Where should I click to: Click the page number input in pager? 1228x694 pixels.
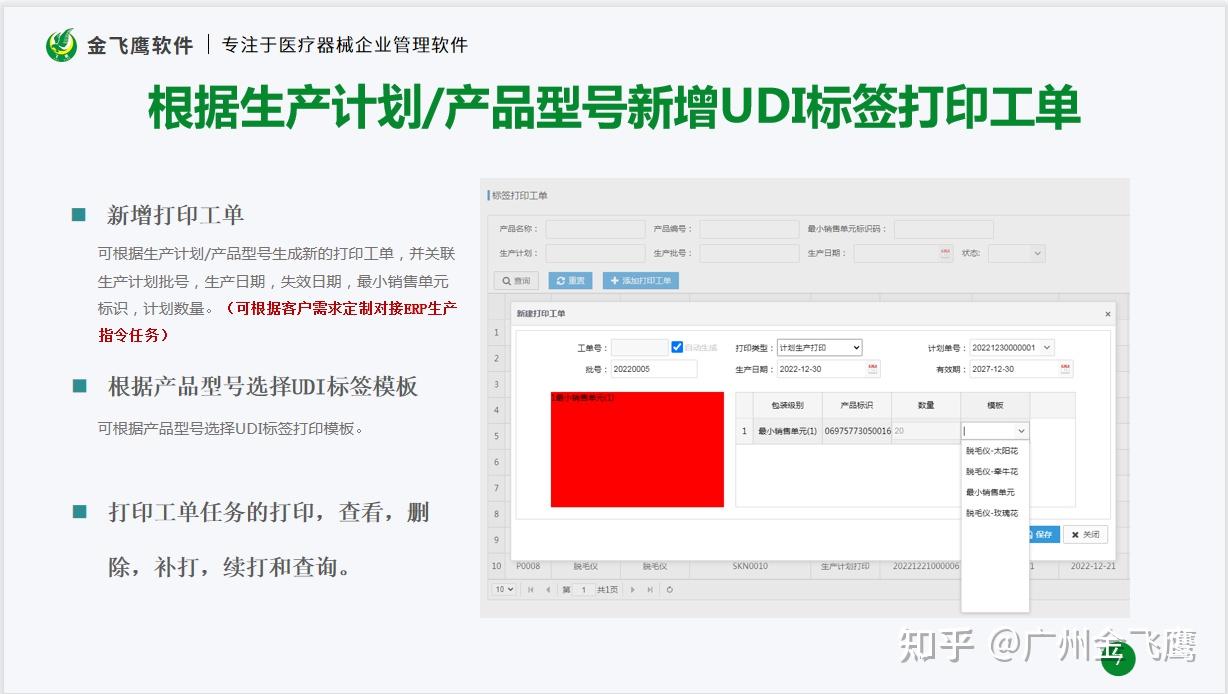click(x=584, y=590)
